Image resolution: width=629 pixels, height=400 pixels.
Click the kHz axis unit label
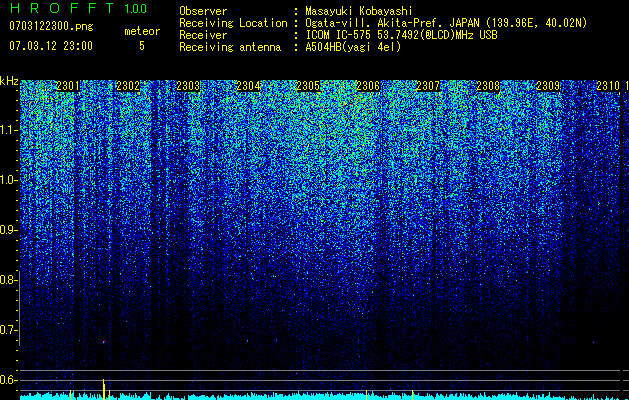pos(9,81)
